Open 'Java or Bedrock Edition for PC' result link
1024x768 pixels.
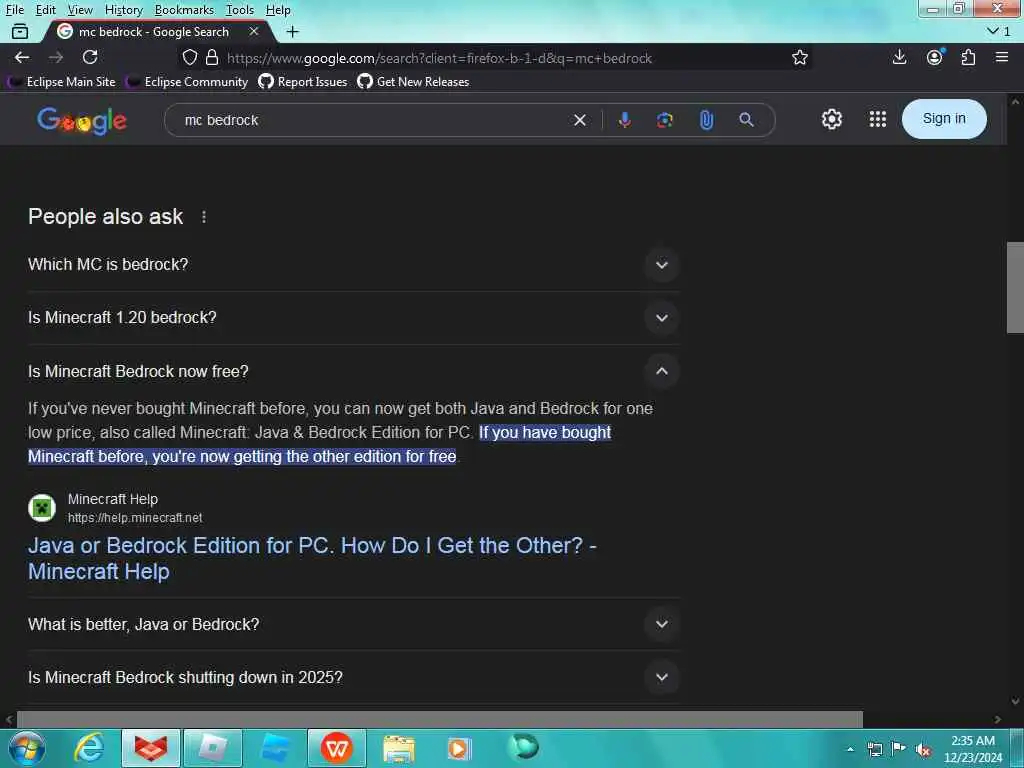point(312,558)
